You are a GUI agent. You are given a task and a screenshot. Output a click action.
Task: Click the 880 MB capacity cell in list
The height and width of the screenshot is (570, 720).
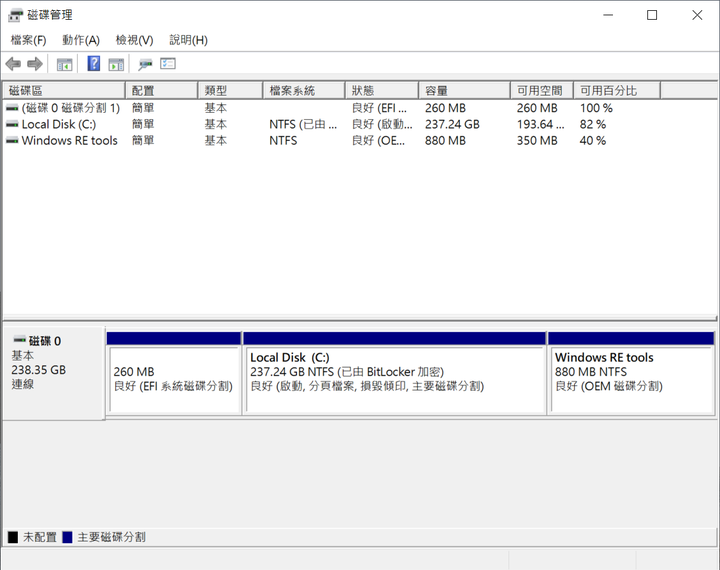(445, 140)
